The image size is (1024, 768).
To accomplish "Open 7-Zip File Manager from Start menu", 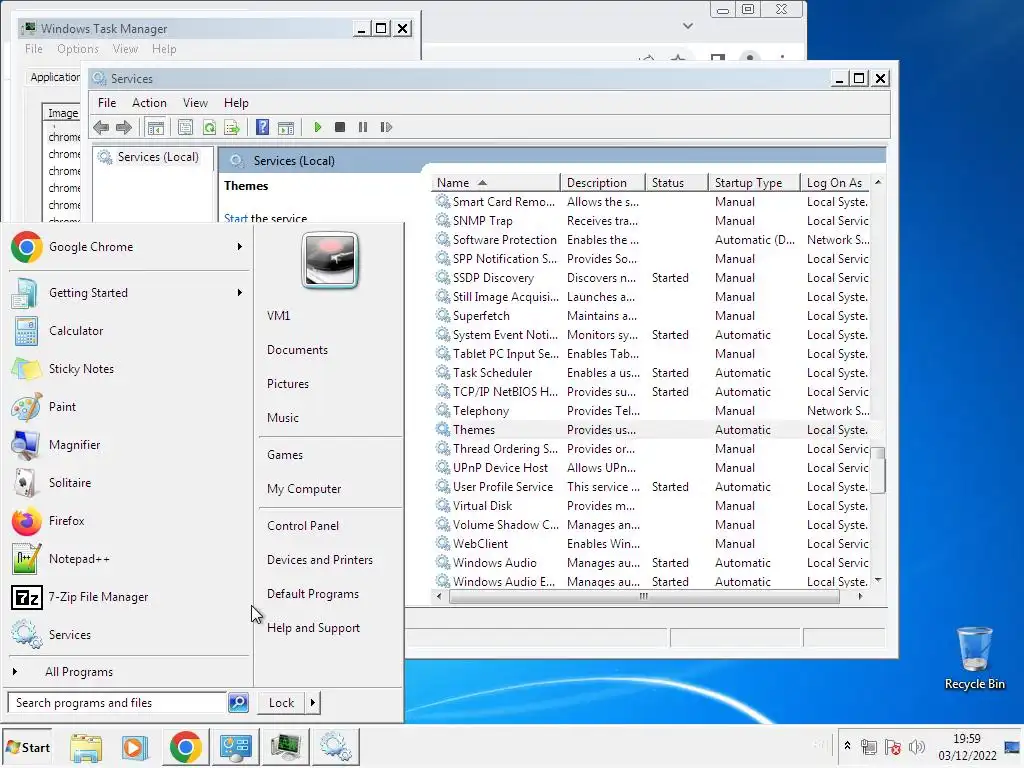I will click(129, 597).
